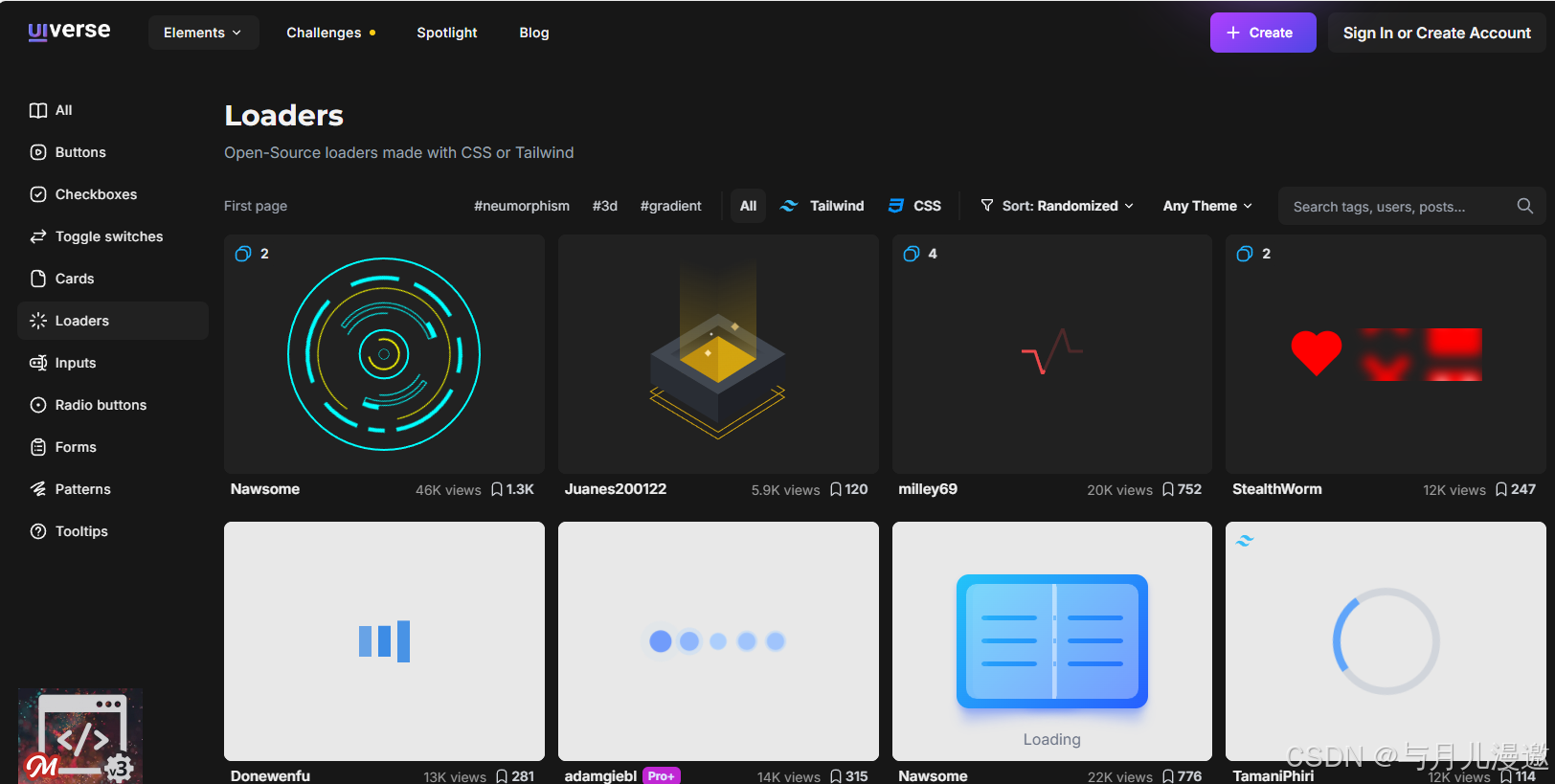Screen dimensions: 1555x784
Task: Filter loaders by CSS
Action: (x=914, y=206)
